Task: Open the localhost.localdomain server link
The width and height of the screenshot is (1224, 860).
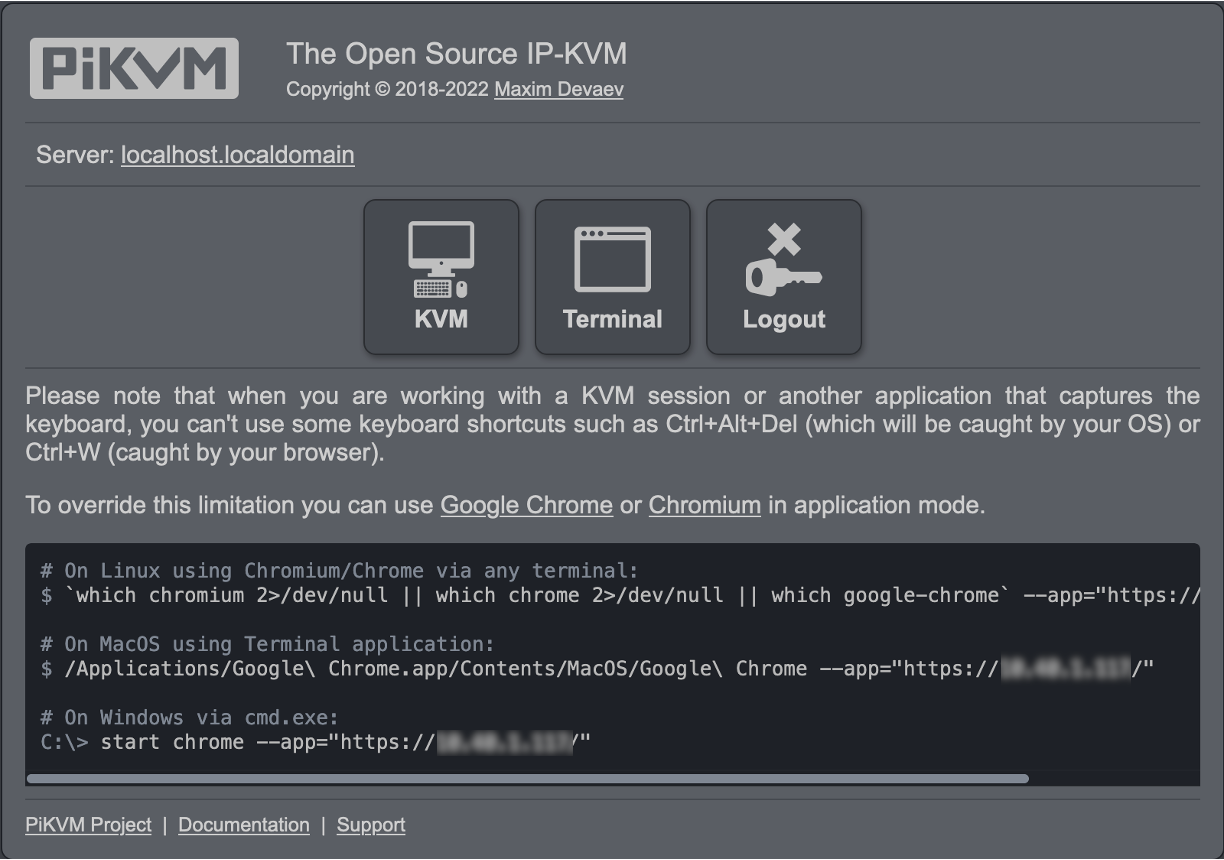Action: pos(236,155)
